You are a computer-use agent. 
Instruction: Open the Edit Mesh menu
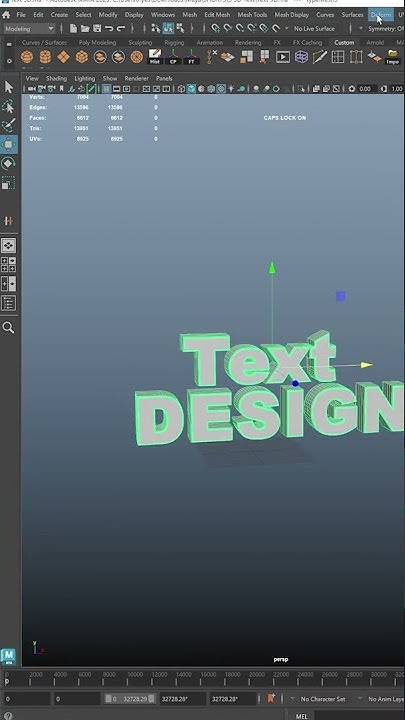217,15
